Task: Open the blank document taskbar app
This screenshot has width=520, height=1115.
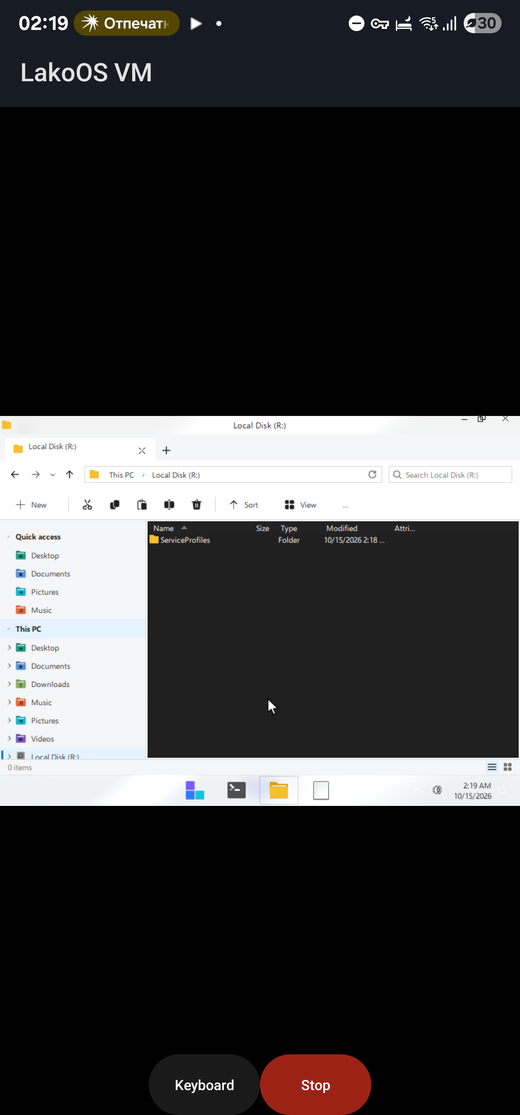Action: [321, 790]
